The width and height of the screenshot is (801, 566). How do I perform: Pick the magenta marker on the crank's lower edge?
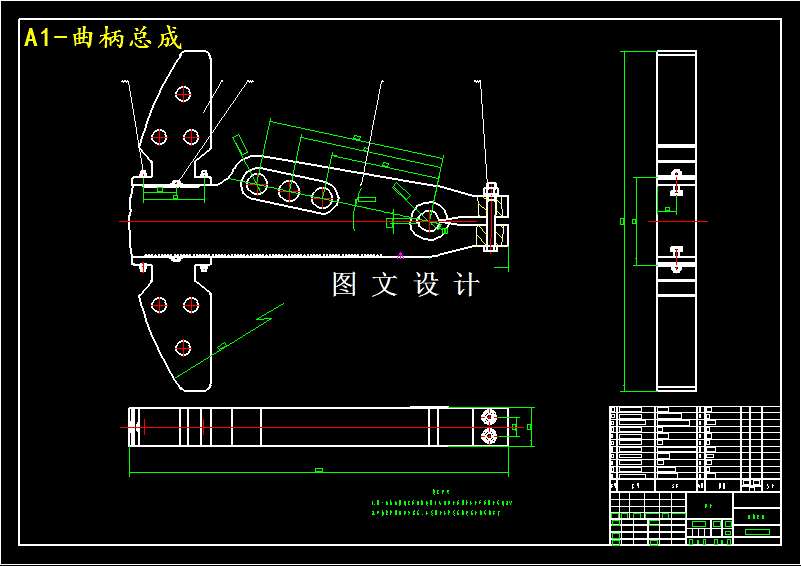(x=400, y=255)
